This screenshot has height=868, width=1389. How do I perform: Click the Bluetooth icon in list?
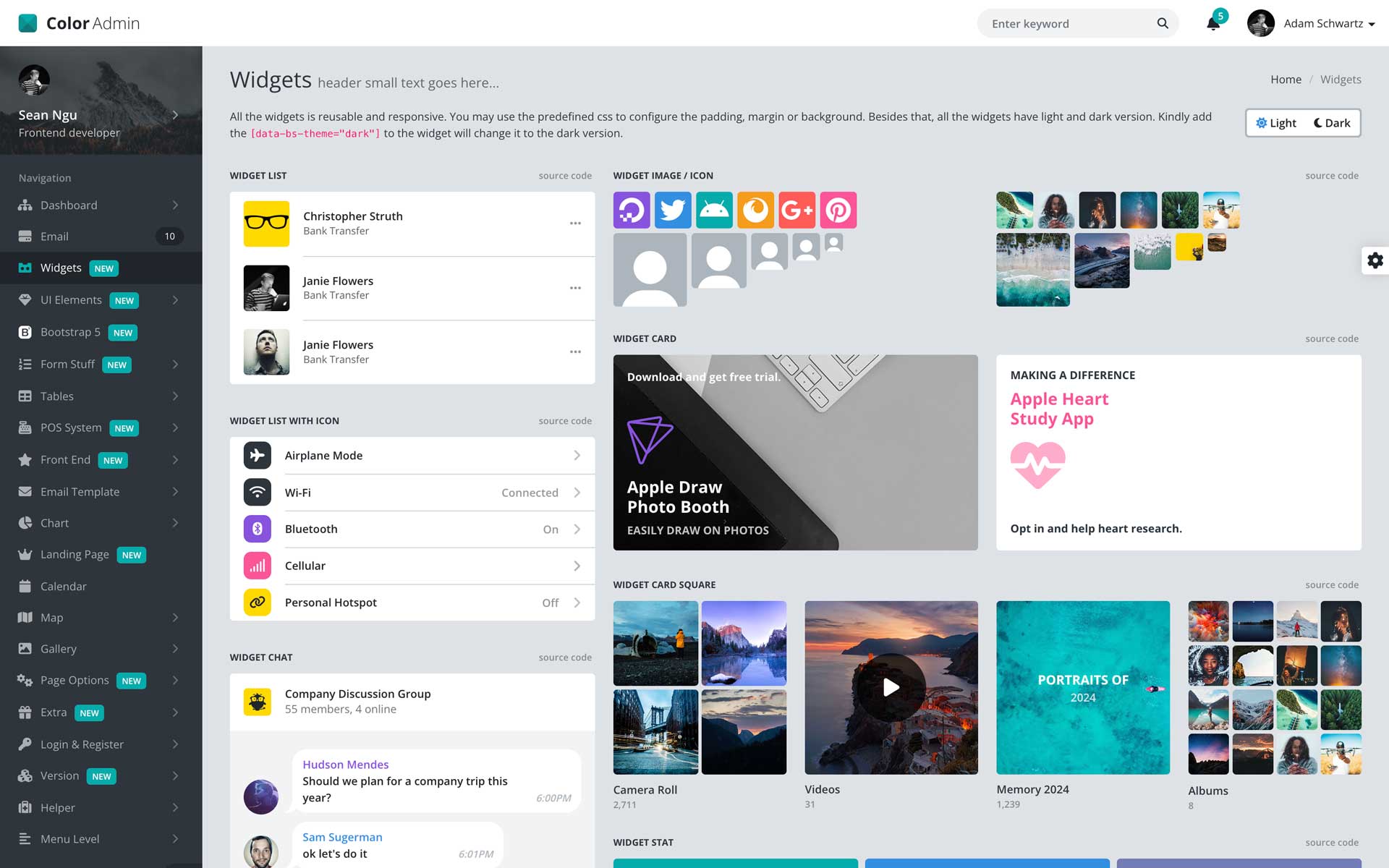257,529
